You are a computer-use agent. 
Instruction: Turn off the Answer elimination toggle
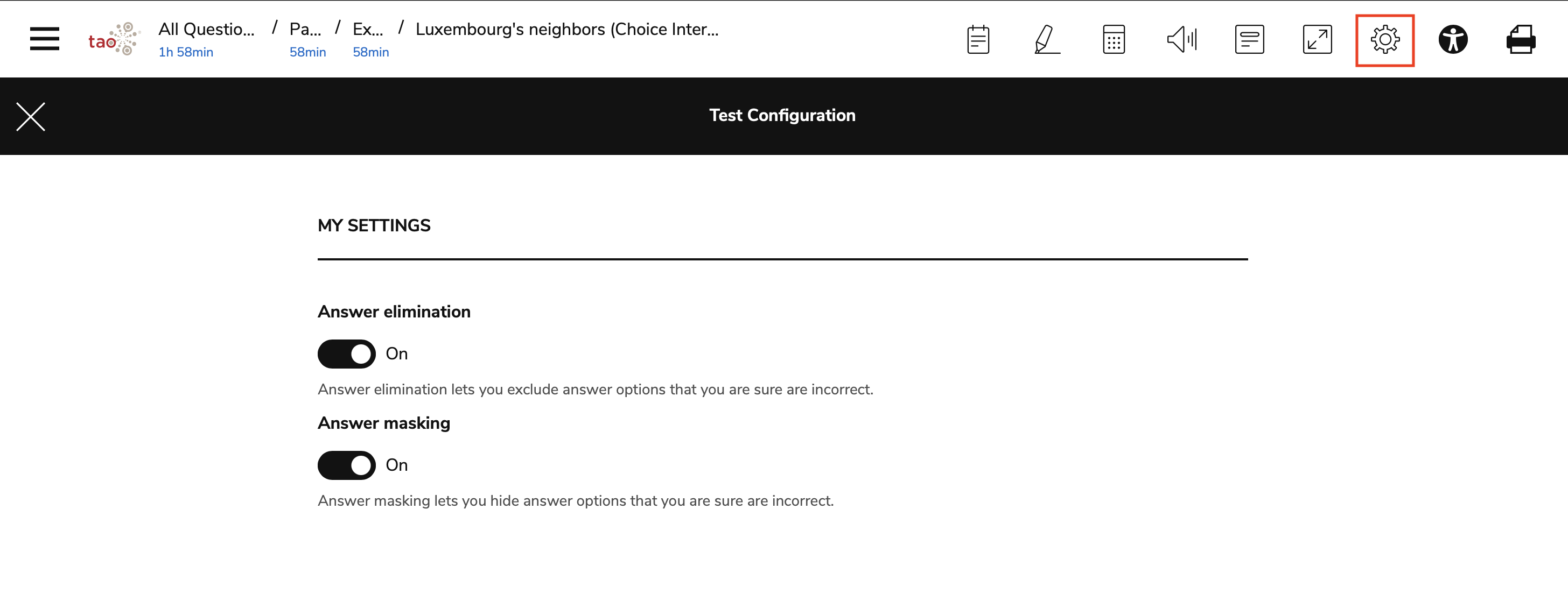point(346,354)
